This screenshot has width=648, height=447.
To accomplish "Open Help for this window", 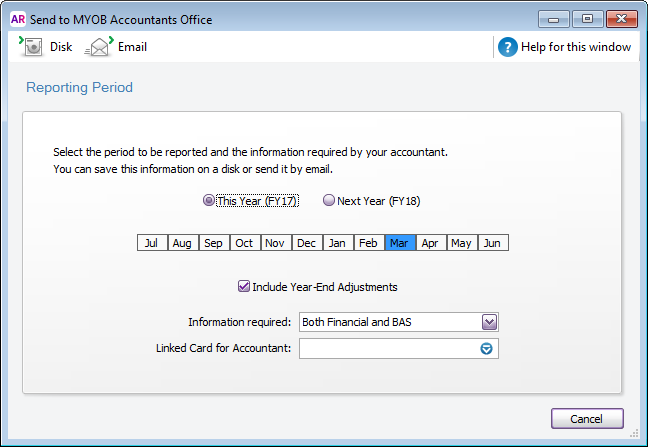I will 508,47.
